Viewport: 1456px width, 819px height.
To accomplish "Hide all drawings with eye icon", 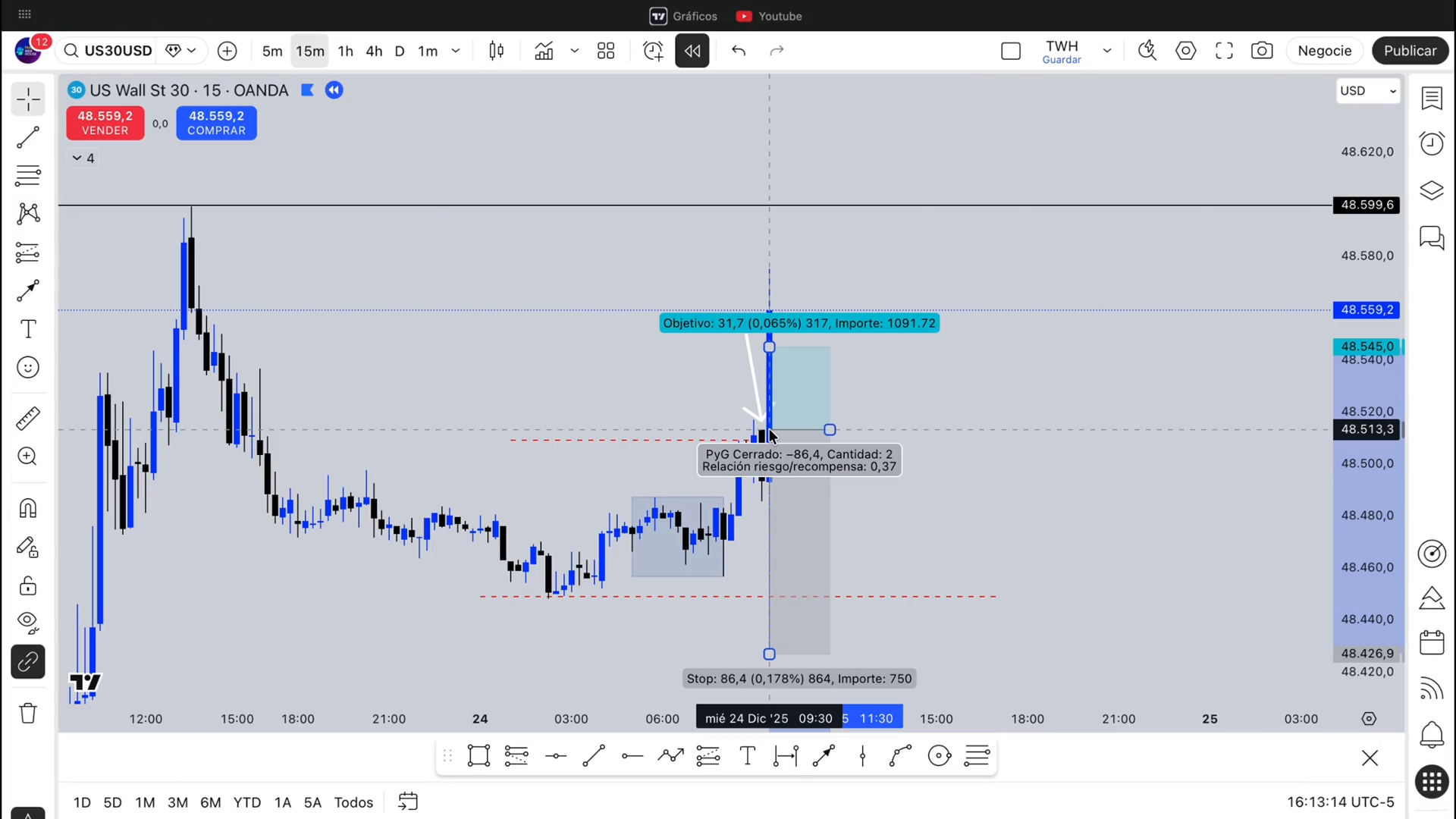I will (28, 623).
